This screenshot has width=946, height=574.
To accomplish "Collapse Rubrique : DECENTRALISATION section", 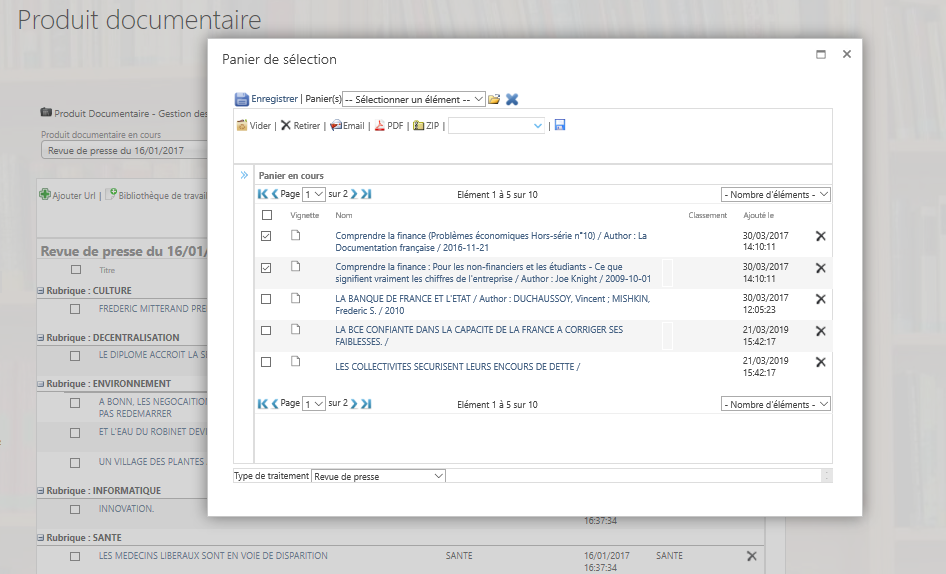I will pyautogui.click(x=41, y=337).
